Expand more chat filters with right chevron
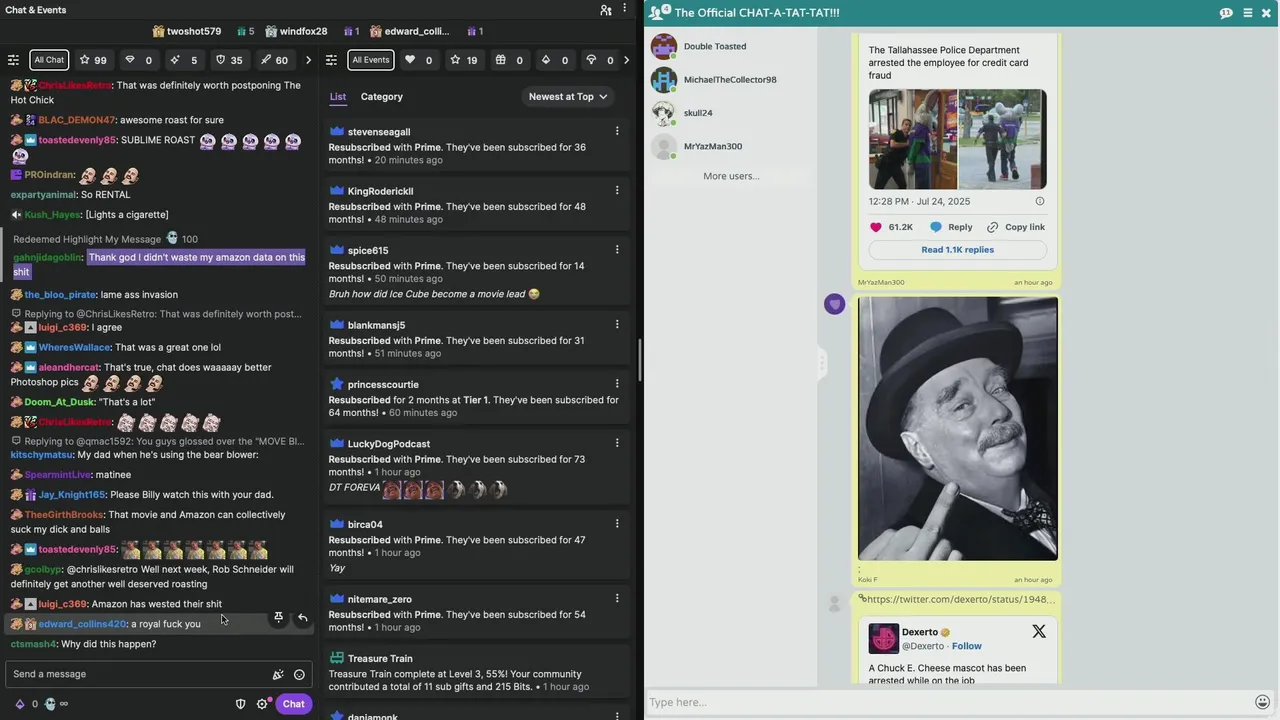The width and height of the screenshot is (1280, 720). [308, 60]
